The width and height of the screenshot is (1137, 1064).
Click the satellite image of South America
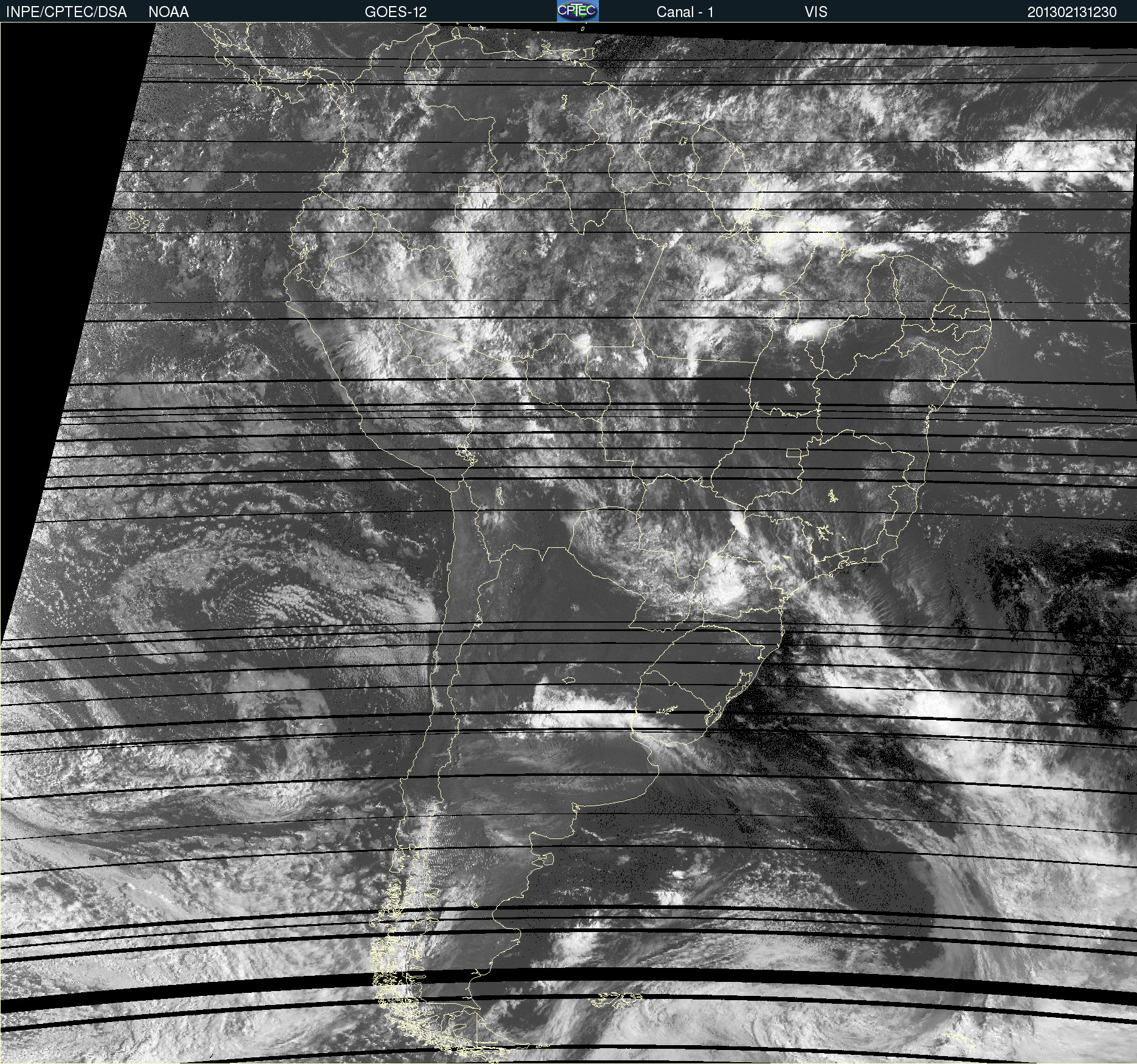(x=568, y=543)
